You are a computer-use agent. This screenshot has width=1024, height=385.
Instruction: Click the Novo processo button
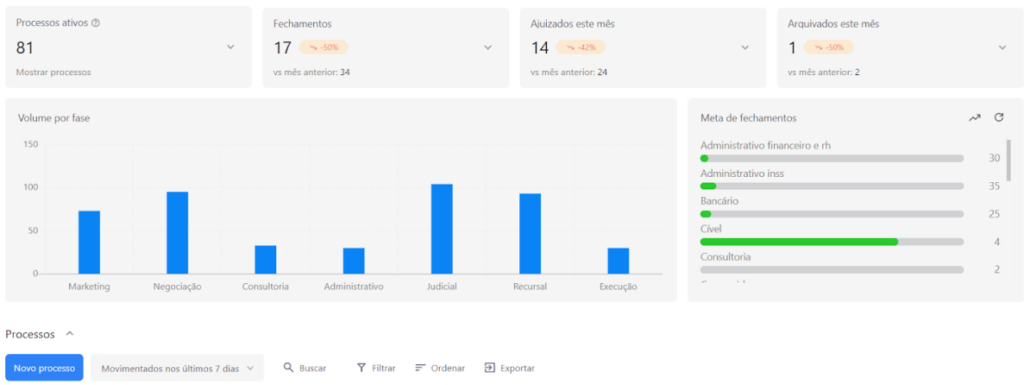click(x=44, y=368)
